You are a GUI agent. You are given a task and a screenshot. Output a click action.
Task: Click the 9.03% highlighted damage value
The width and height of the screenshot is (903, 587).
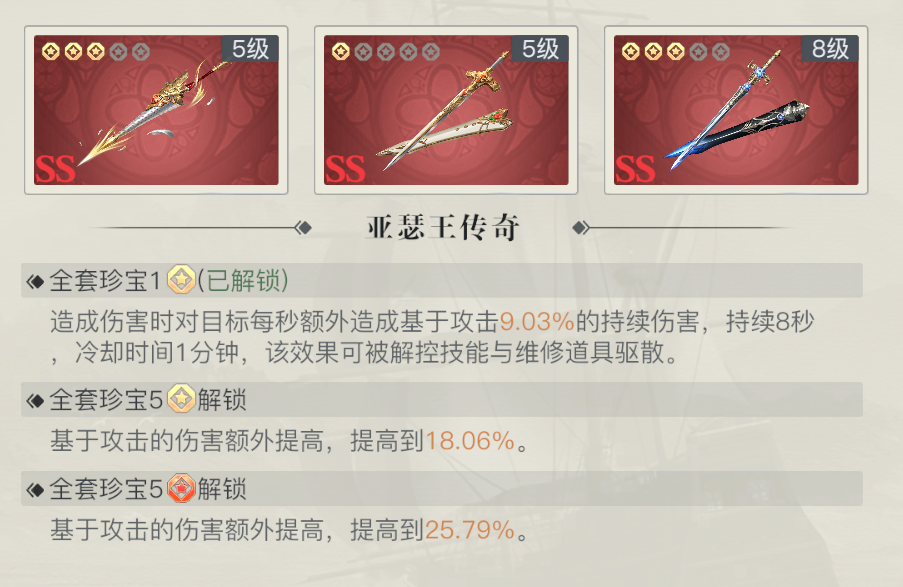537,321
